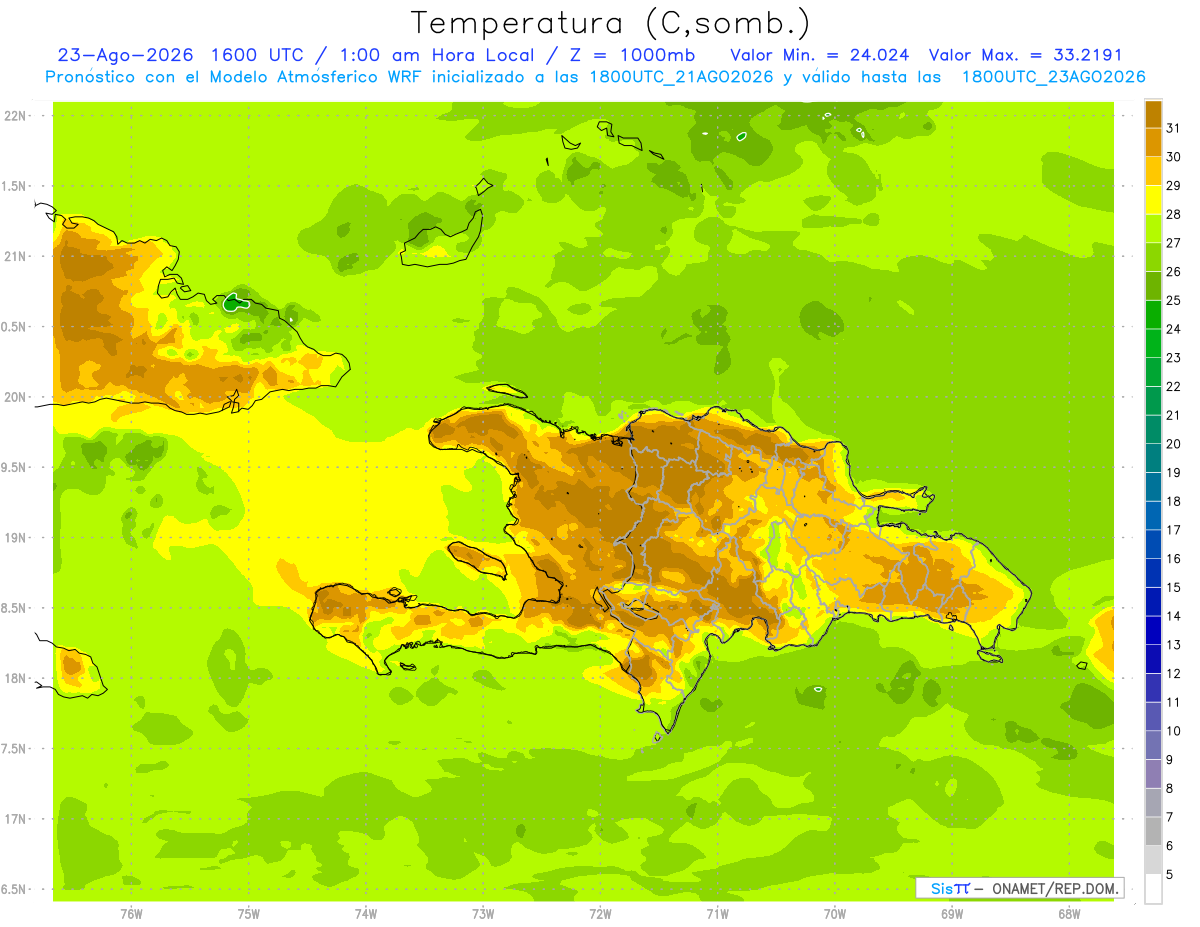The image size is (1200, 927).
Task: Click the map title "Temperatura (C,somb.)"
Action: [610, 23]
